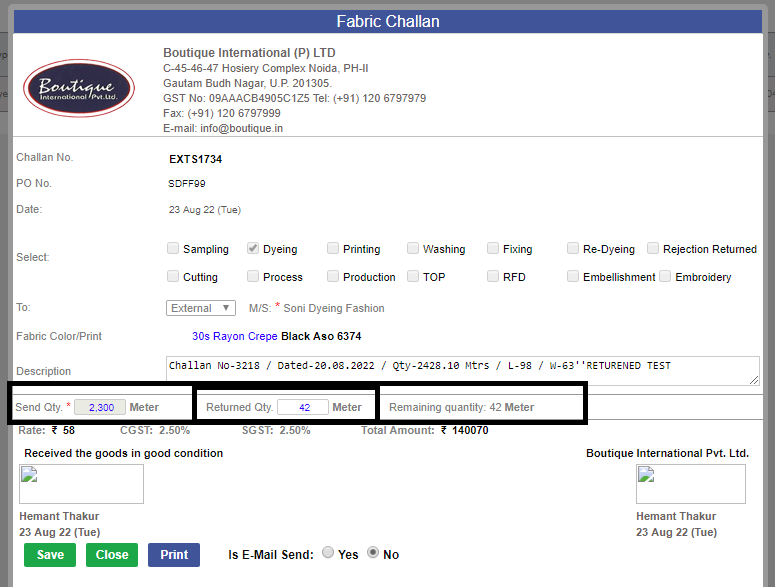Check the Cutting checkbox

point(172,276)
